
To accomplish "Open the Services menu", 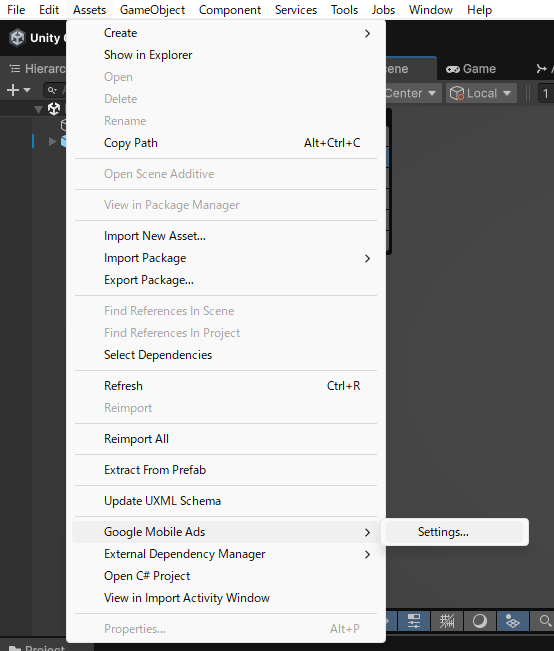I will click(x=296, y=10).
